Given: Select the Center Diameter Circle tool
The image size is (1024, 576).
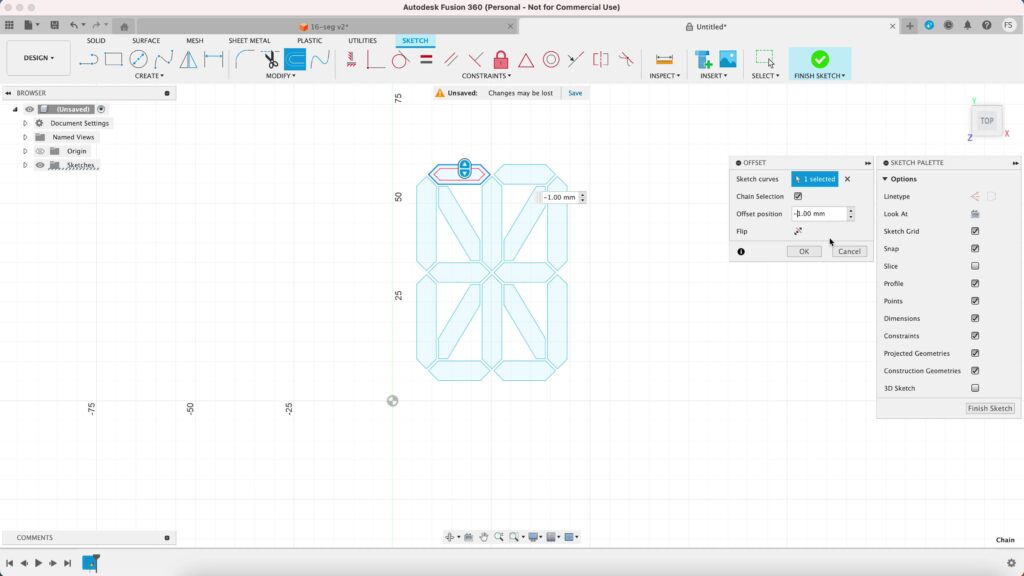Looking at the screenshot, I should coord(139,60).
